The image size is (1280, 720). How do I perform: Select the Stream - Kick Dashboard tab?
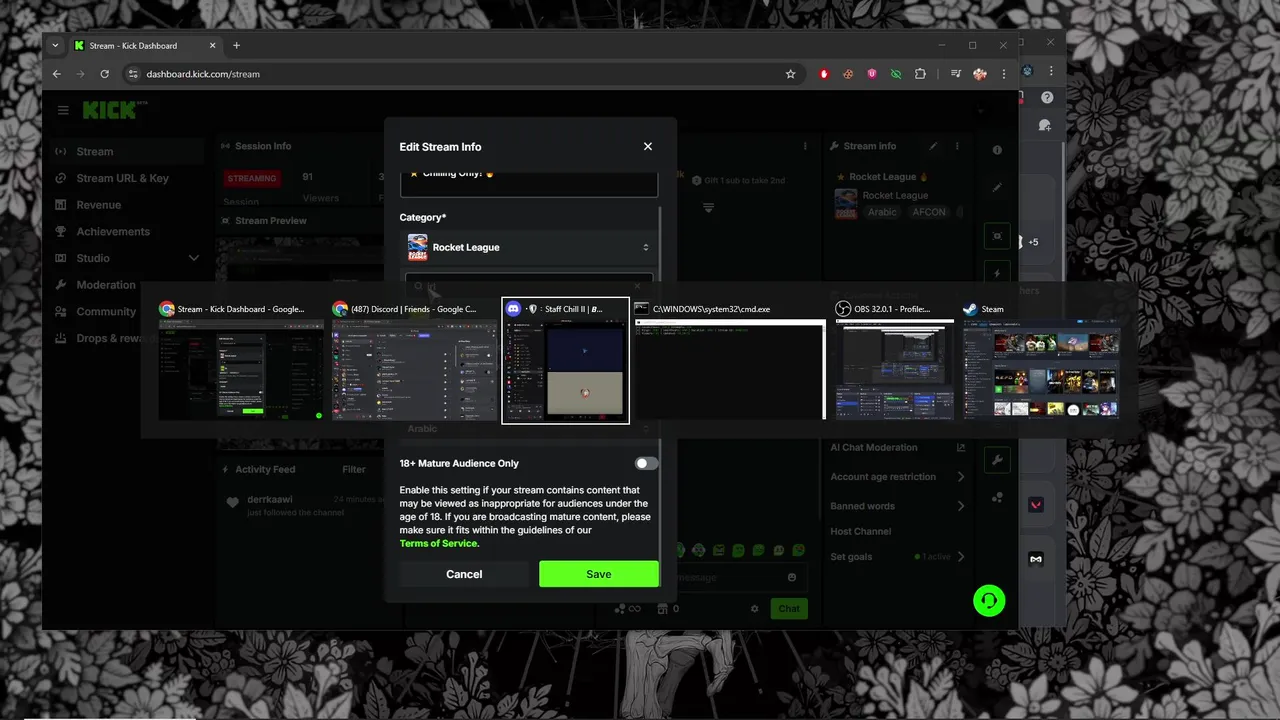click(145, 45)
